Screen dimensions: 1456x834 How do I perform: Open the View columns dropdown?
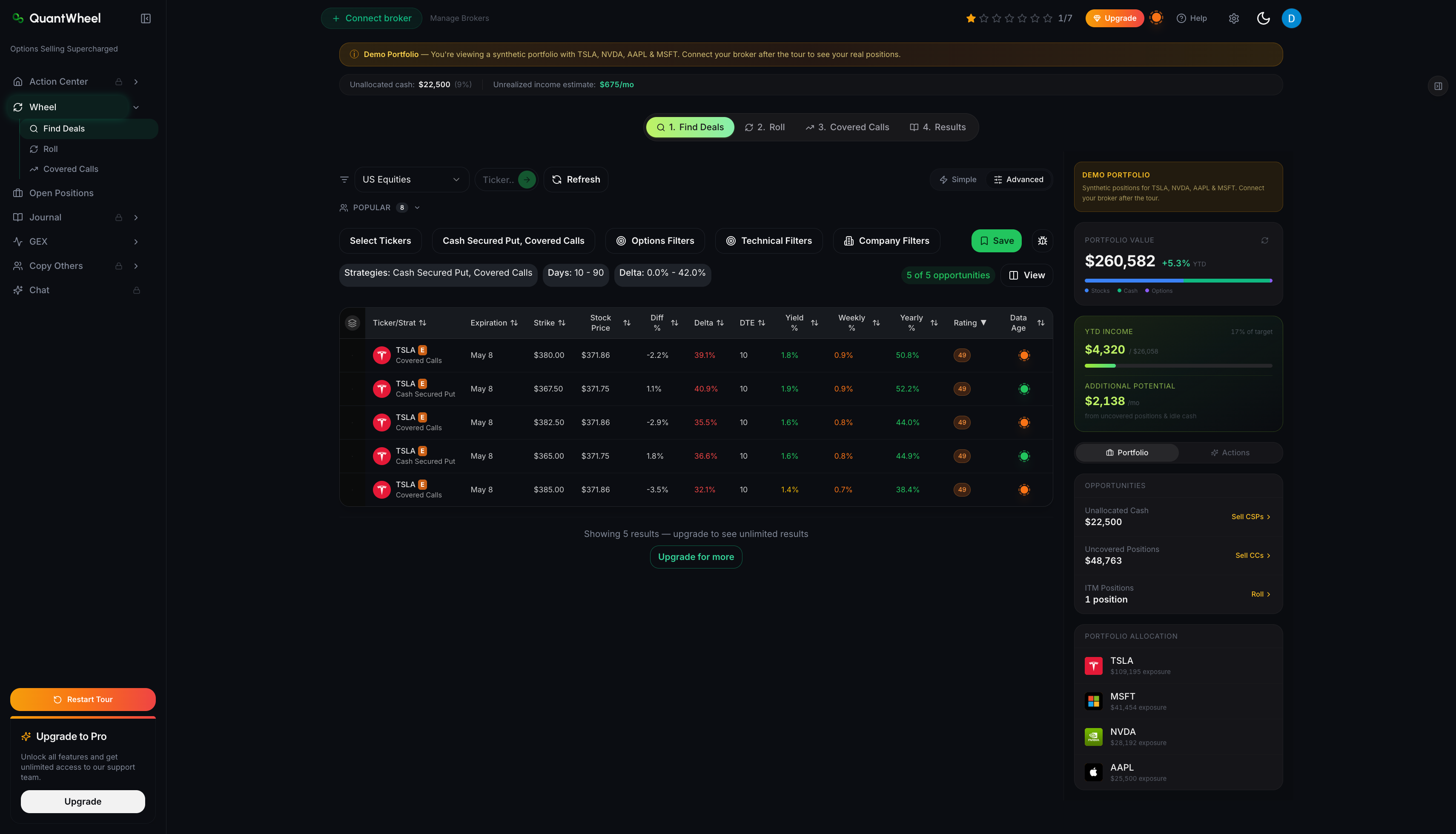1026,276
